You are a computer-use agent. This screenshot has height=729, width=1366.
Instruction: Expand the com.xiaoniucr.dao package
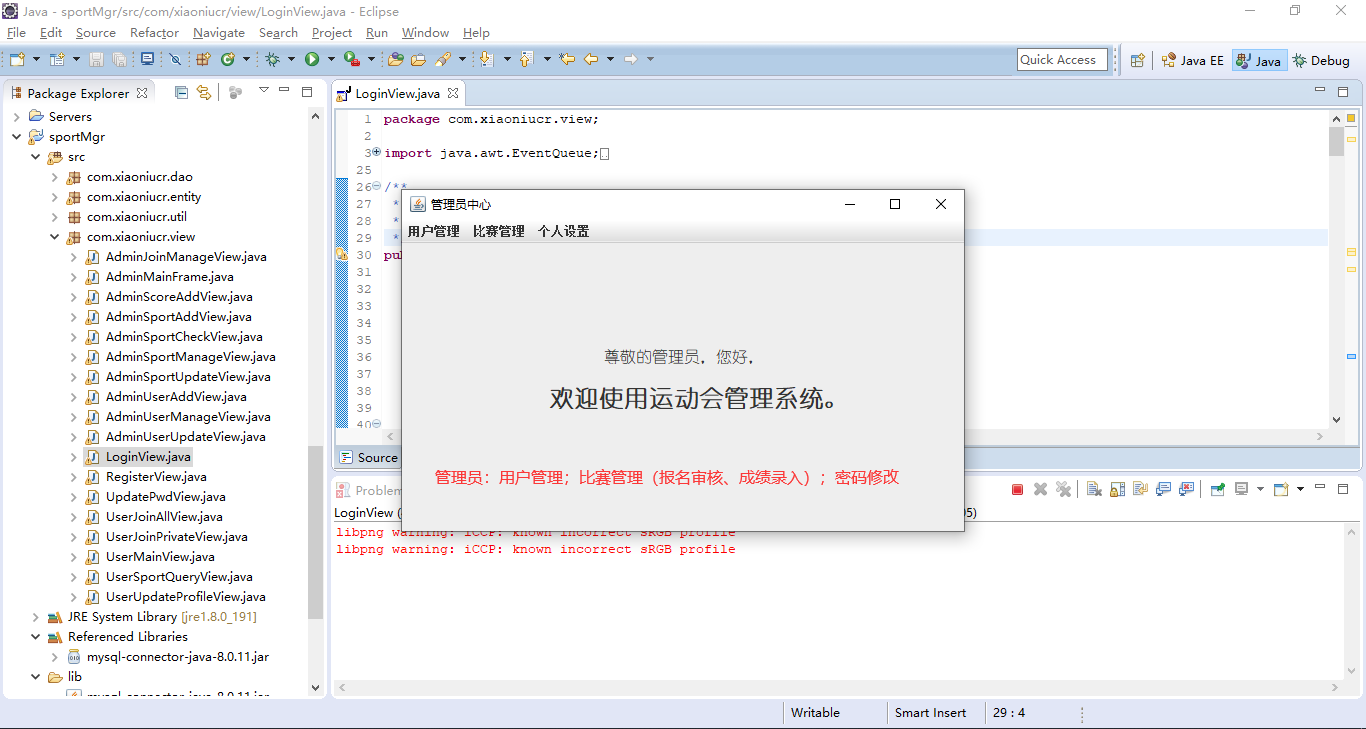click(x=55, y=177)
